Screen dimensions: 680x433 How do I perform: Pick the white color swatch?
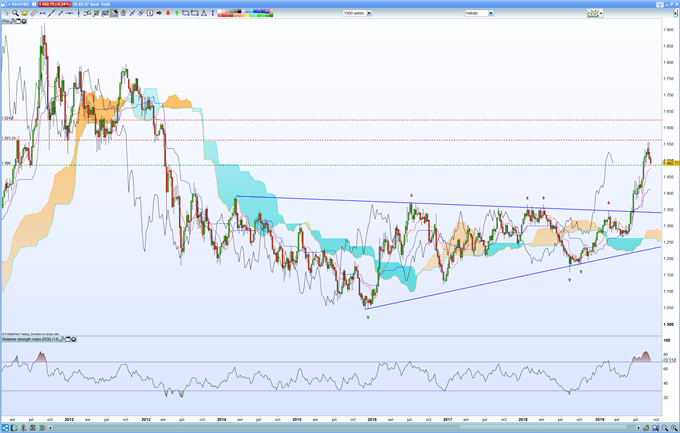(x=219, y=11)
